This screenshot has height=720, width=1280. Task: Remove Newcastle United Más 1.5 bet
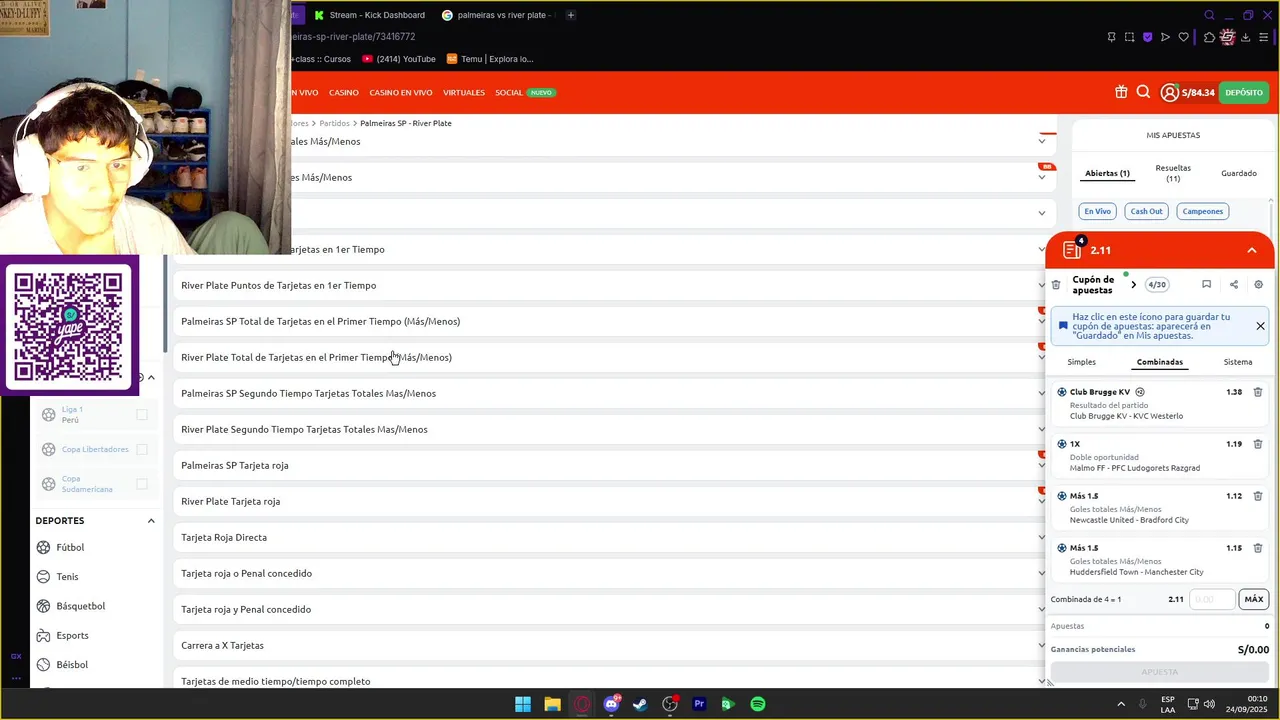[x=1258, y=496]
